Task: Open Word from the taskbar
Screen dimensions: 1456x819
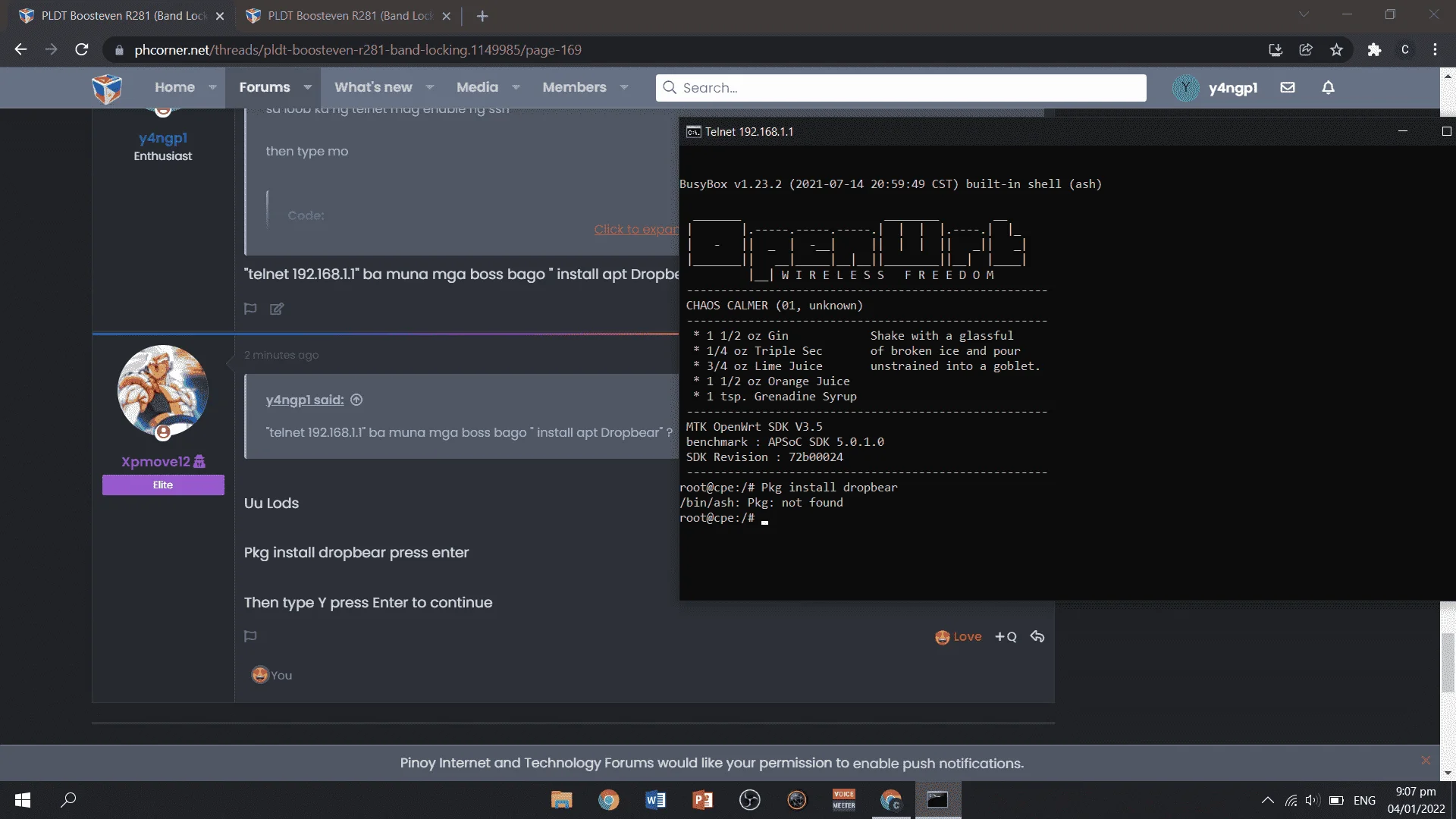Action: (x=655, y=800)
